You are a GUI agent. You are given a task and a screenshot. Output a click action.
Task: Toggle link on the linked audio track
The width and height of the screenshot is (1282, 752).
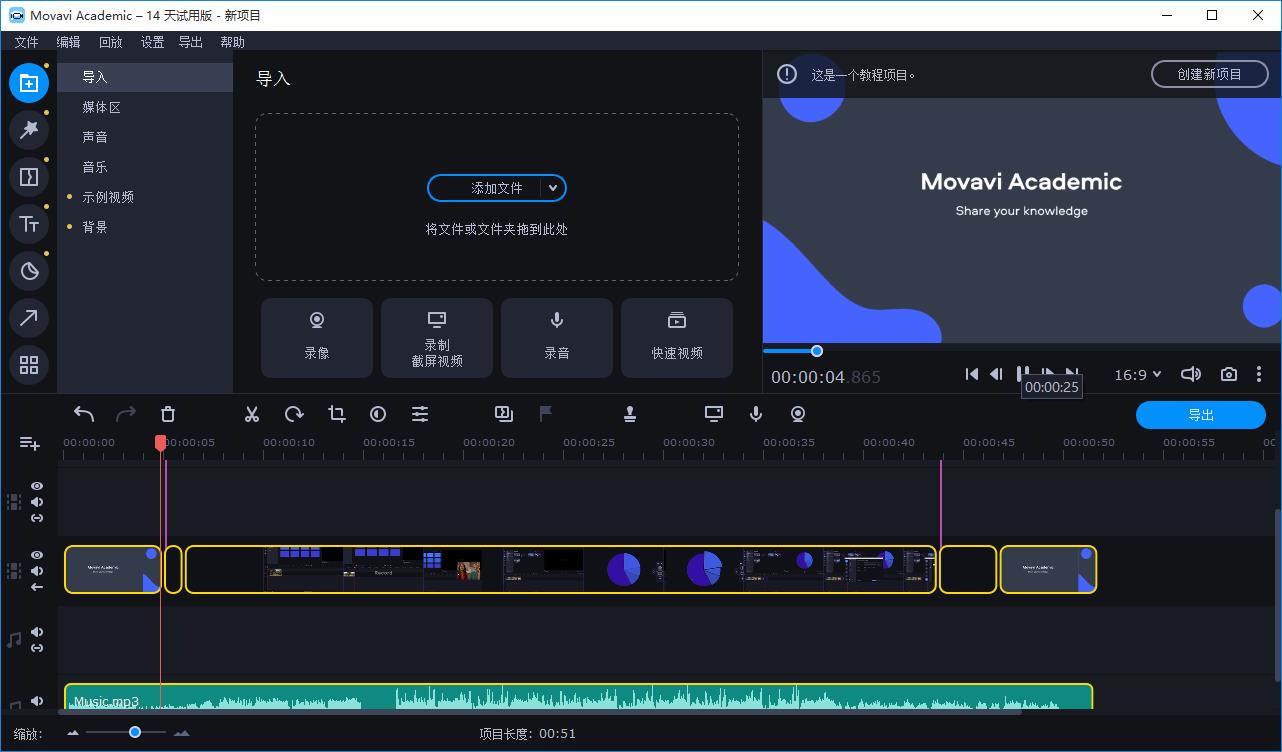37,648
